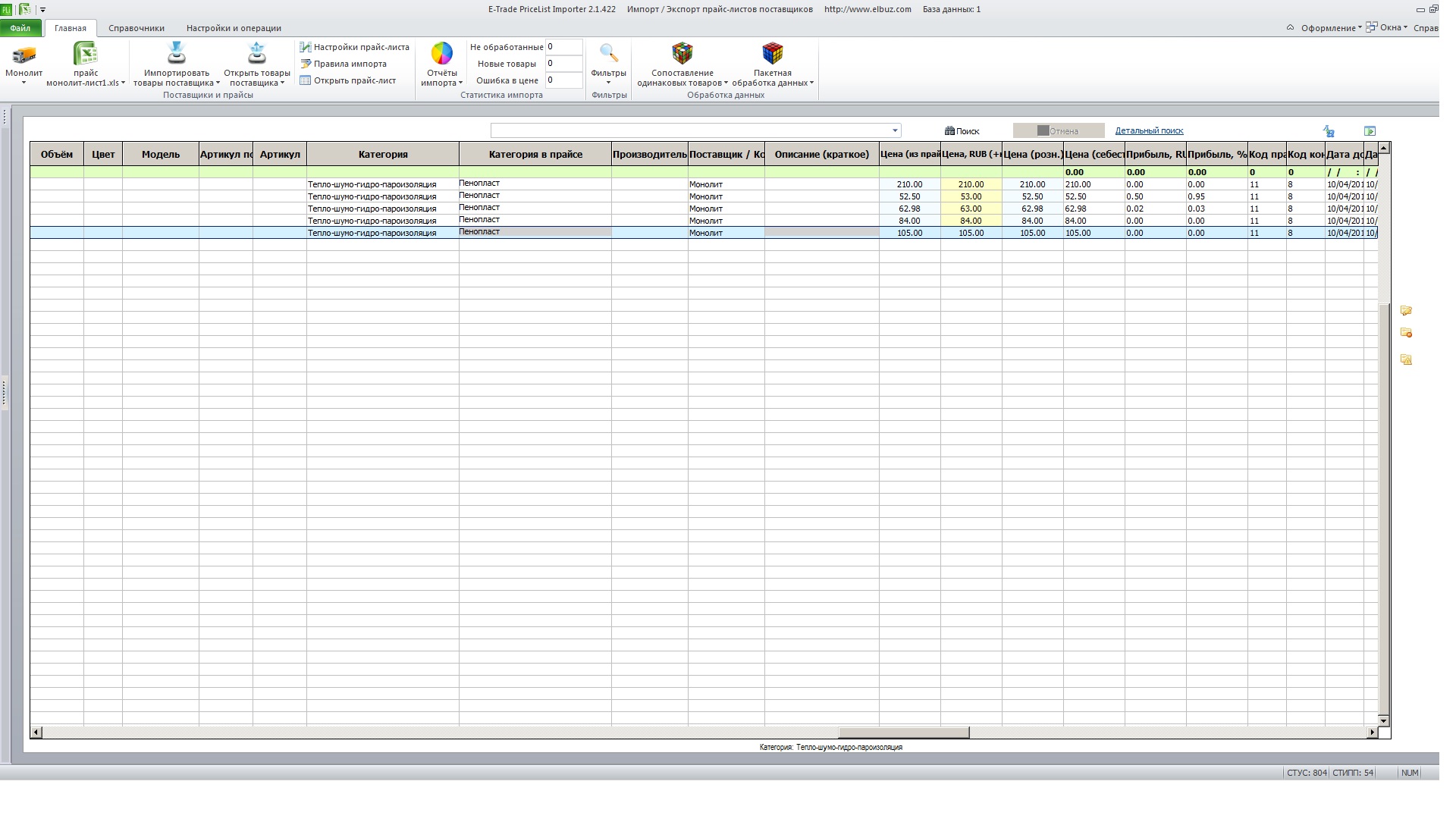Screen dimensions: 1456x819
Task: Switch to Настройки и операции tab
Action: [234, 28]
